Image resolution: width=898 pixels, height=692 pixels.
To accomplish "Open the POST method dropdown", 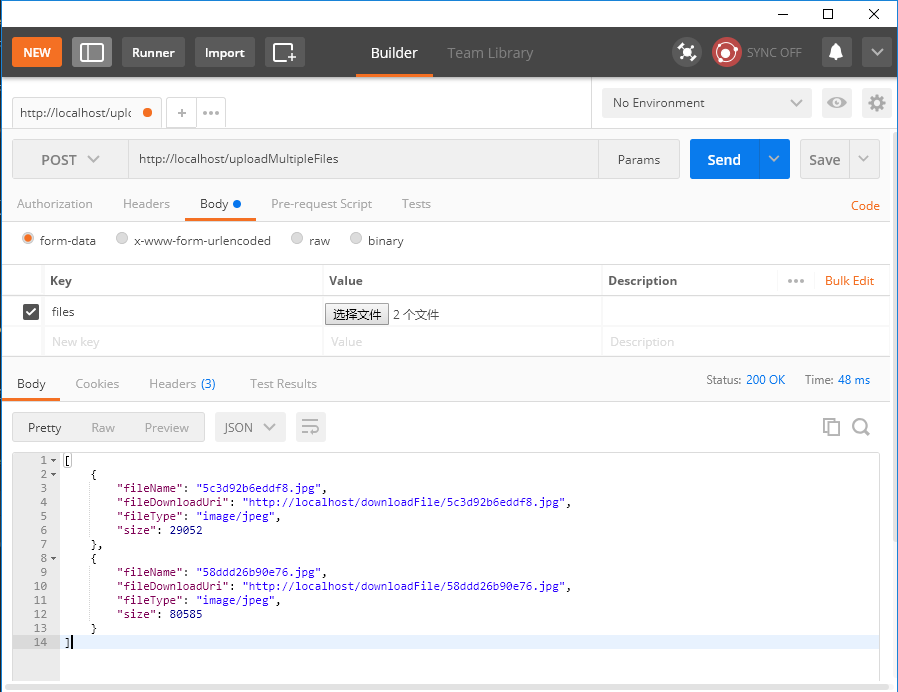I will click(x=70, y=160).
